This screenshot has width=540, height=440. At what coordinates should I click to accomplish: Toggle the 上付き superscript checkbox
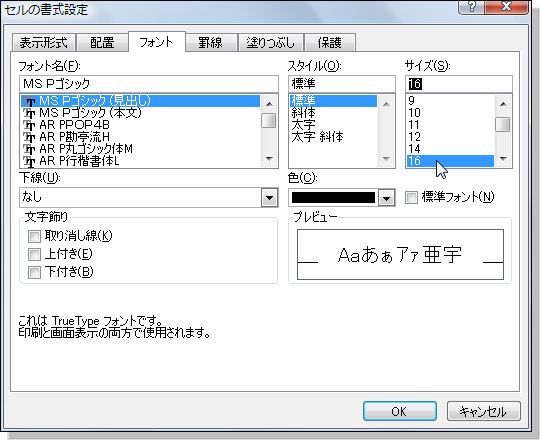tap(34, 254)
